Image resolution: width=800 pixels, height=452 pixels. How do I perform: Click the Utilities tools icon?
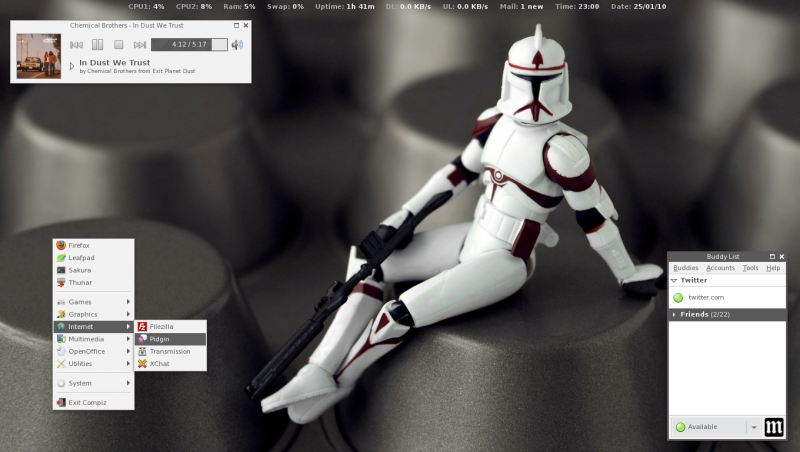61,363
